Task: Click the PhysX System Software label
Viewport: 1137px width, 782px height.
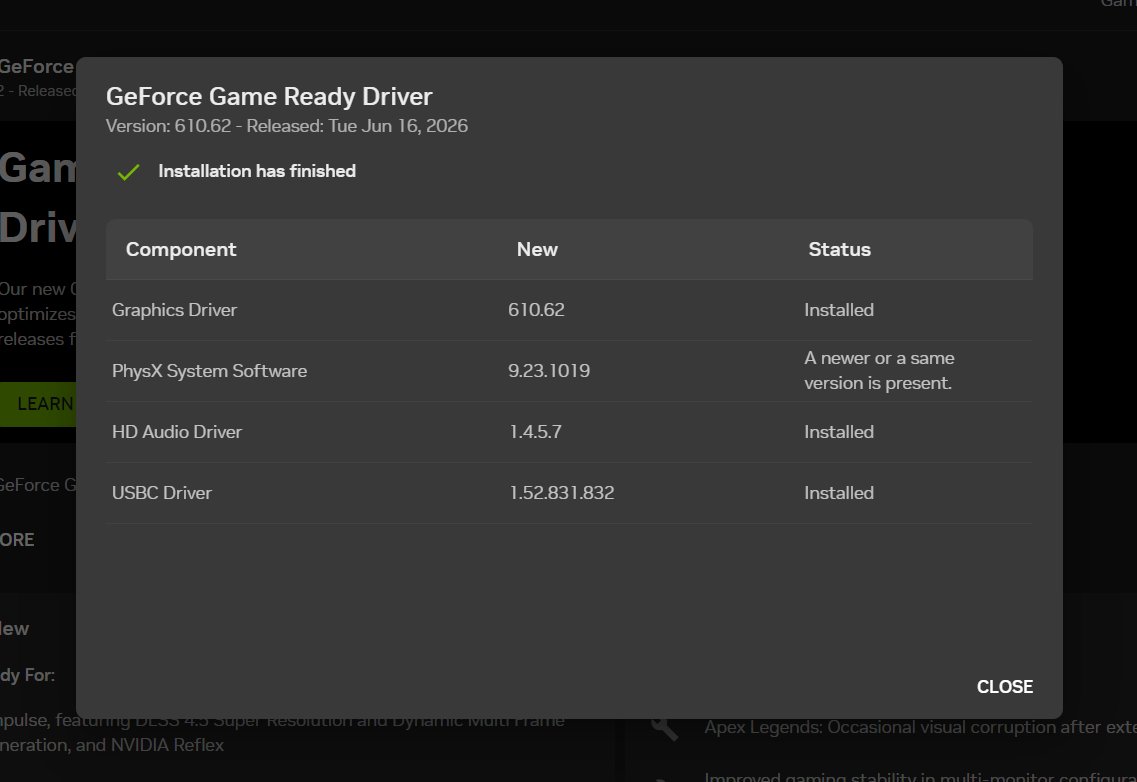Action: (210, 371)
